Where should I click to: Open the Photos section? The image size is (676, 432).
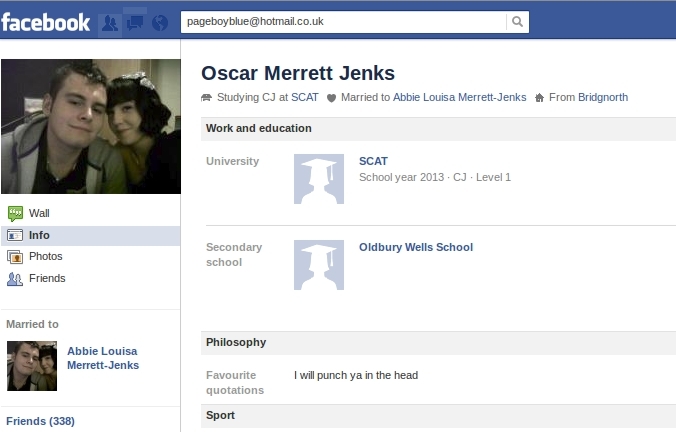pos(46,257)
